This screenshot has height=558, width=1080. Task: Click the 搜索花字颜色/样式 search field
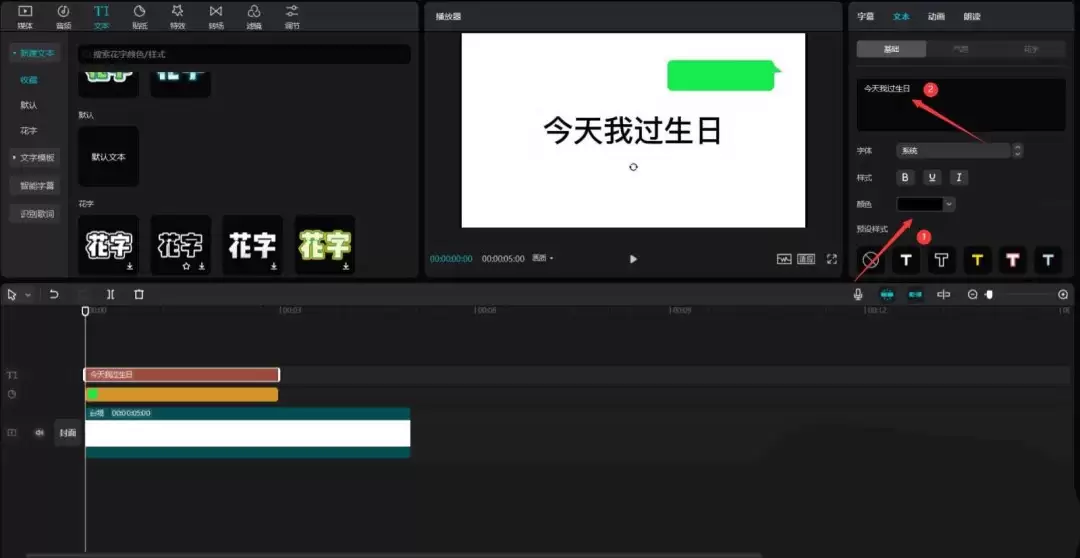pos(245,54)
